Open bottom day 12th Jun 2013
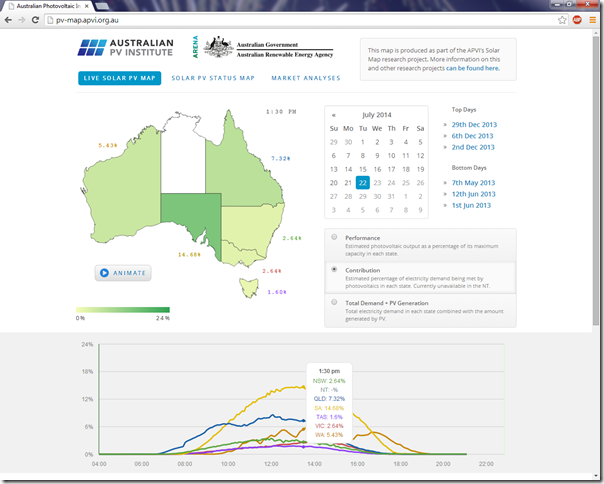Image resolution: width=604 pixels, height=484 pixels. click(x=473, y=194)
